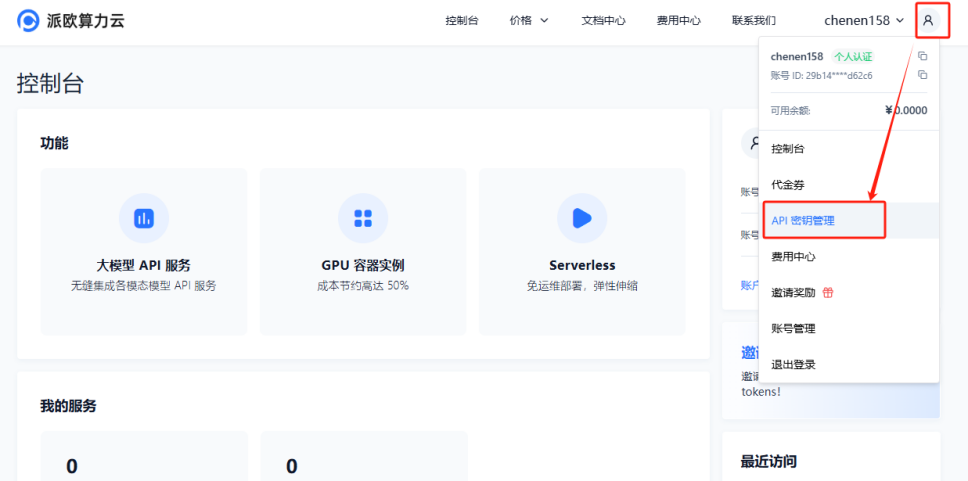Open 控制台 in the top navigation bar
Viewport: 968px width, 481px height.
(462, 20)
